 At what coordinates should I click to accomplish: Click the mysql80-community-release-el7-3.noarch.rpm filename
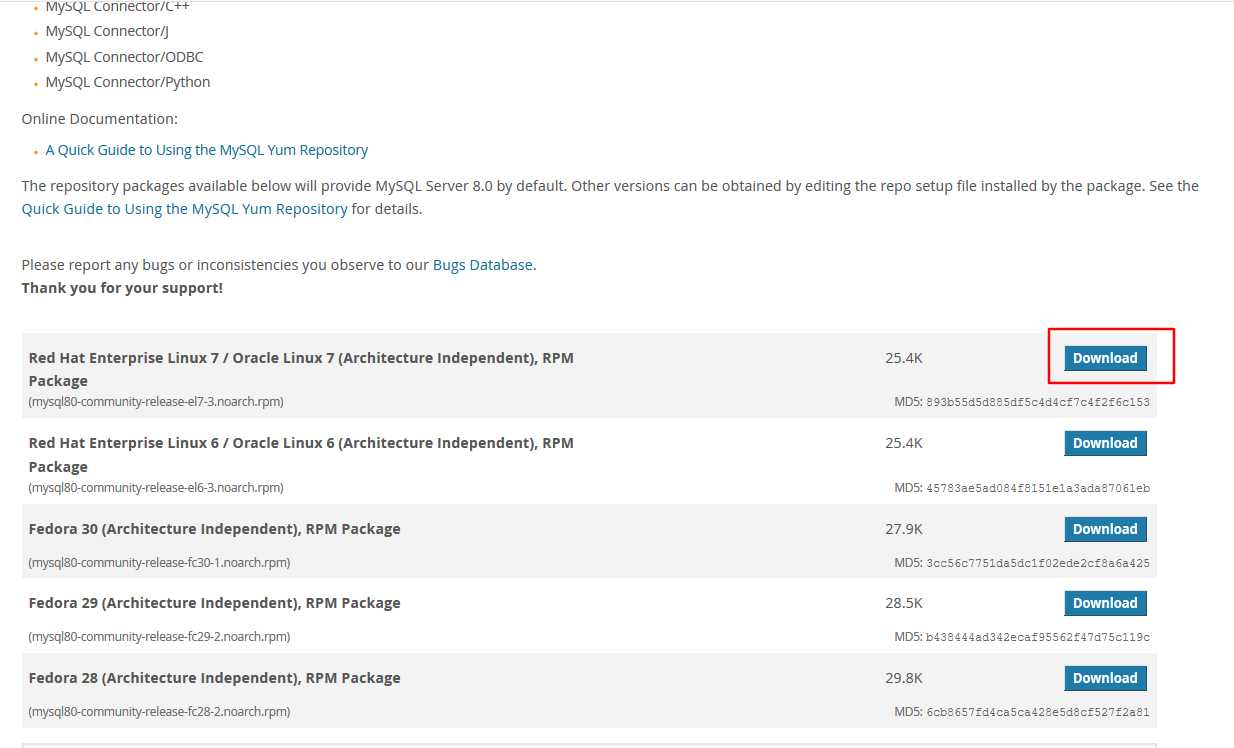tap(156, 402)
